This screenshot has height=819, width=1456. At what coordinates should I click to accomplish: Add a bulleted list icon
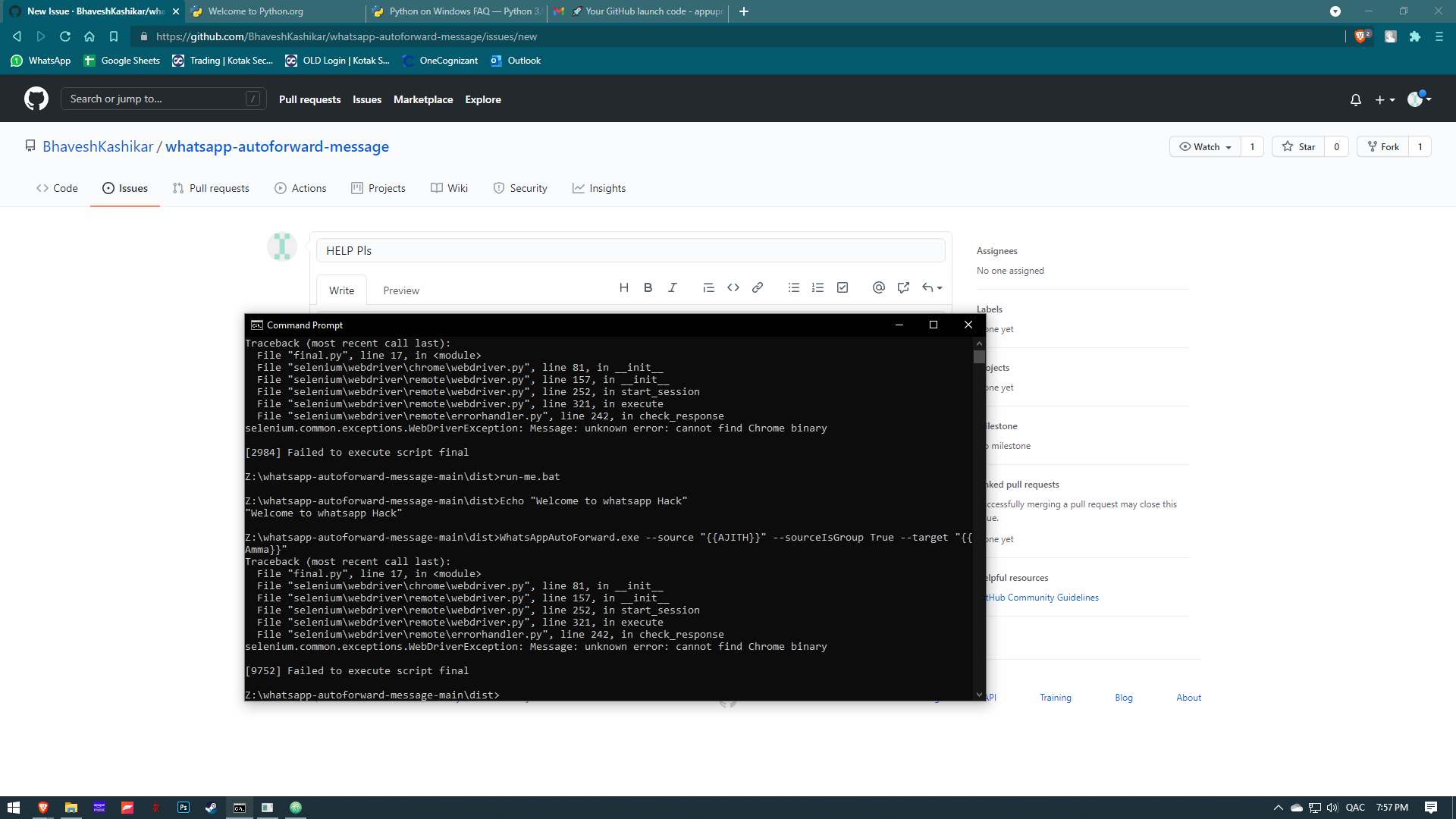[794, 287]
